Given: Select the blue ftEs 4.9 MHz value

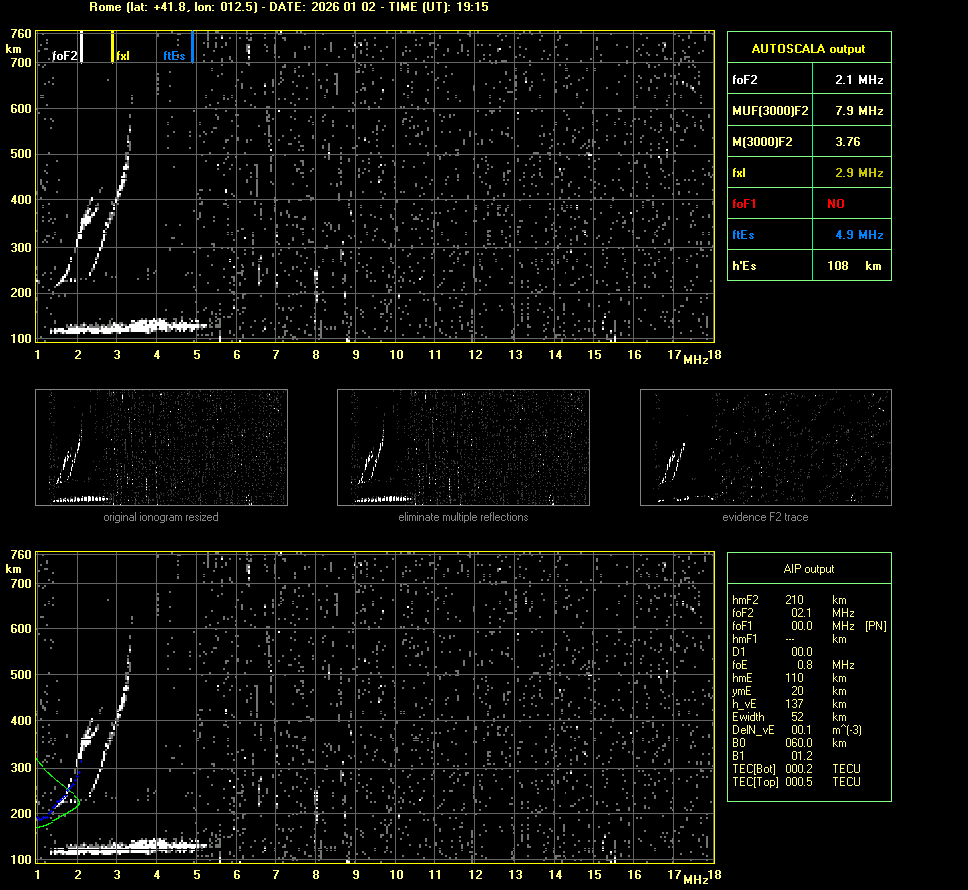Looking at the screenshot, I should pos(858,235).
